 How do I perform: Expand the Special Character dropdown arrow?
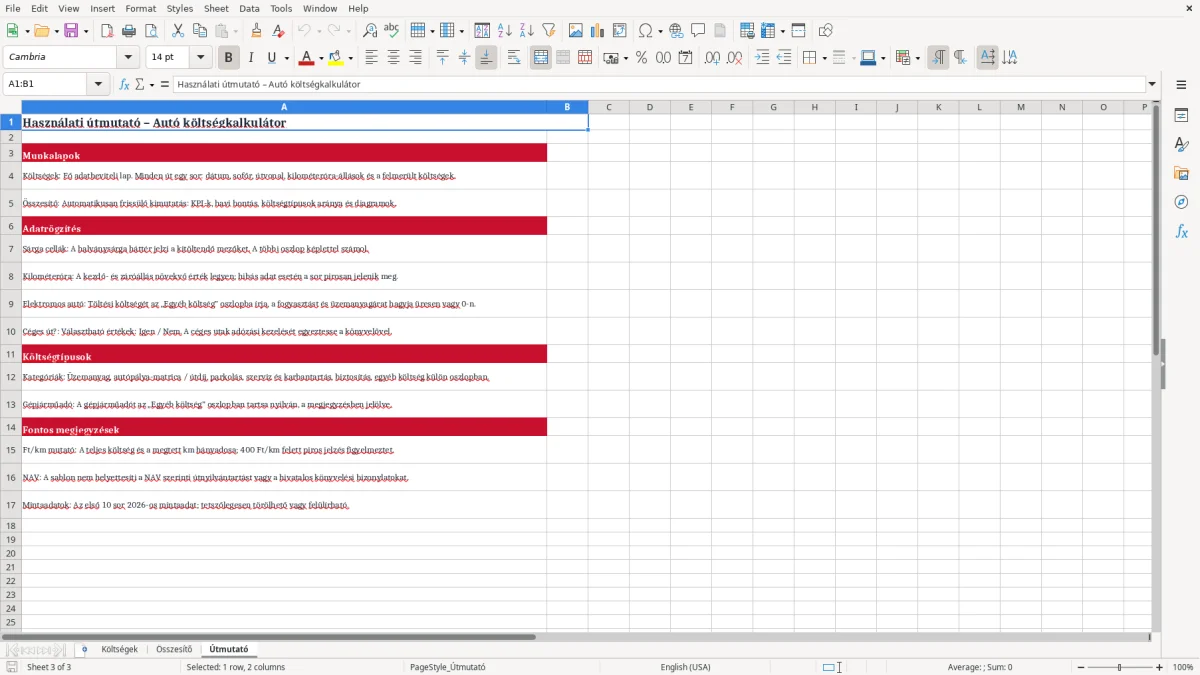pos(660,31)
